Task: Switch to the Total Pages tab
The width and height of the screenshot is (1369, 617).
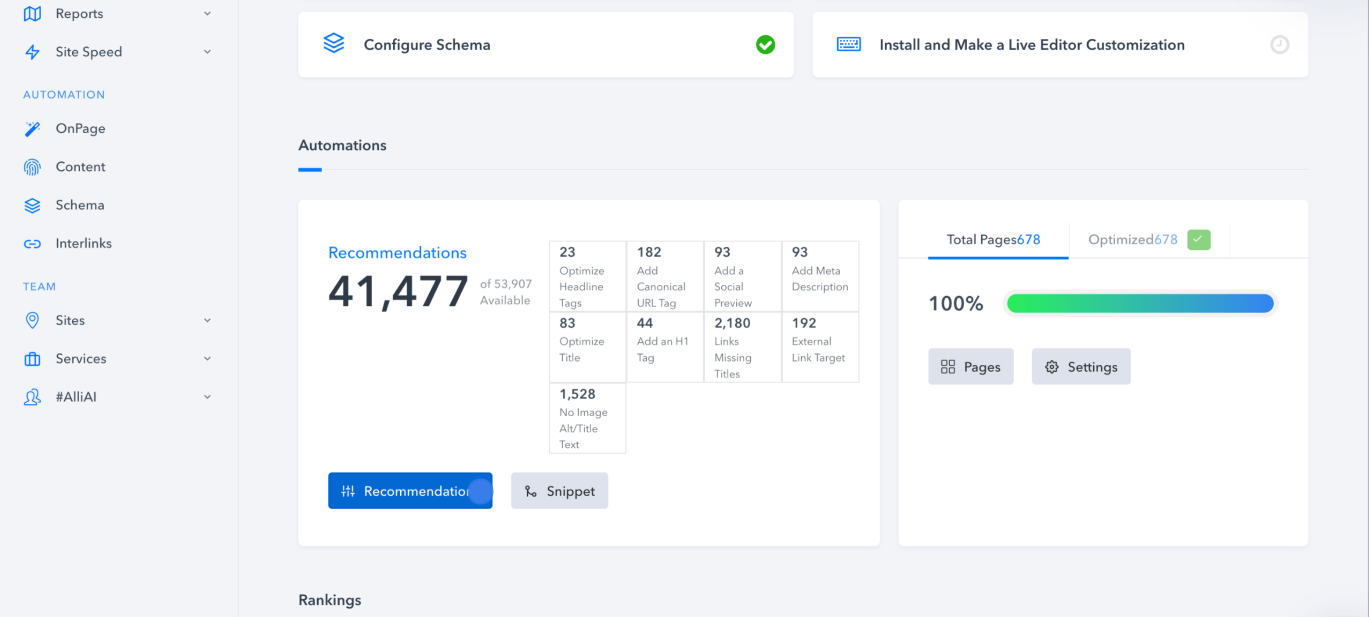Action: [997, 240]
